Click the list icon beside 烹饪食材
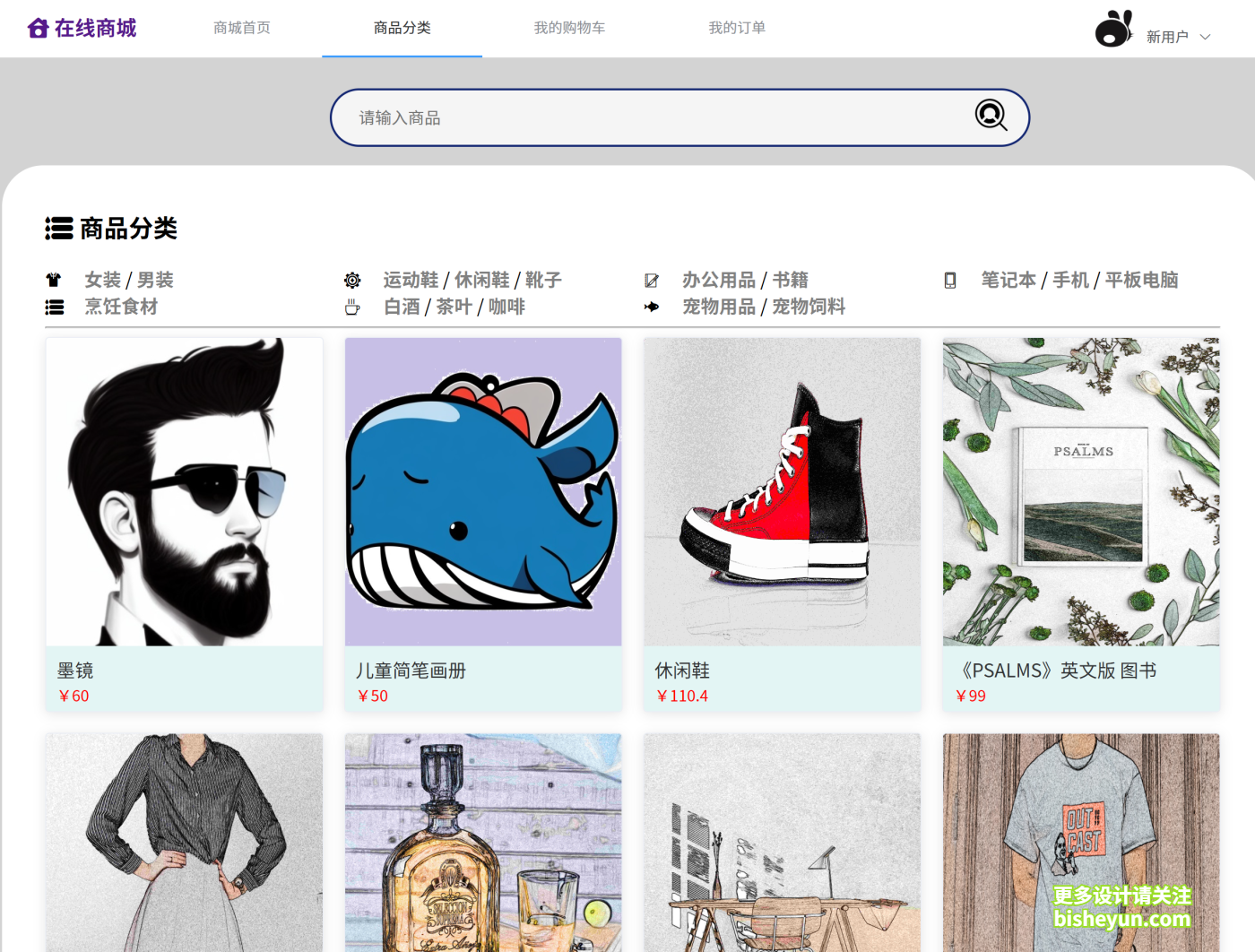Viewport: 1255px width, 952px height. (55, 307)
